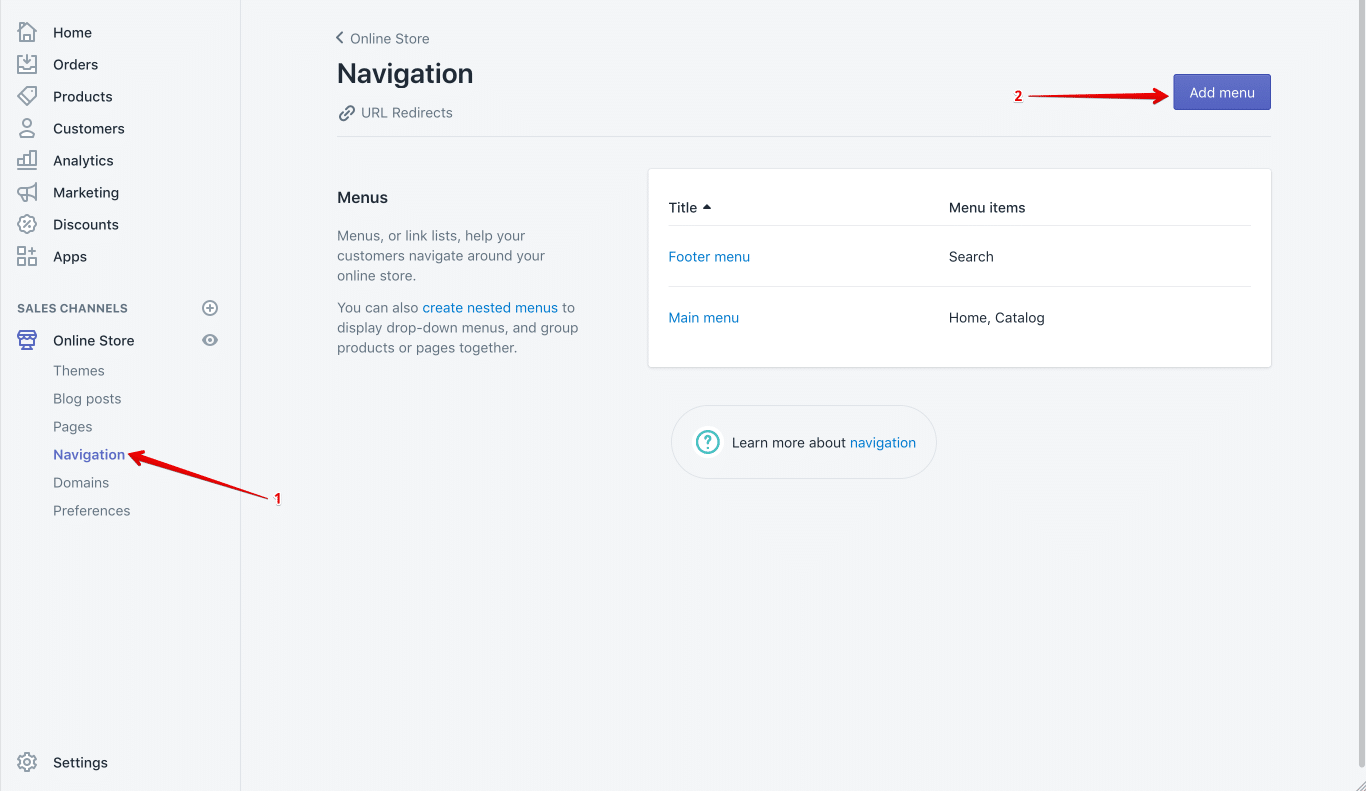Click the URL Redirects link icon
Viewport: 1366px width, 791px height.
coord(346,112)
